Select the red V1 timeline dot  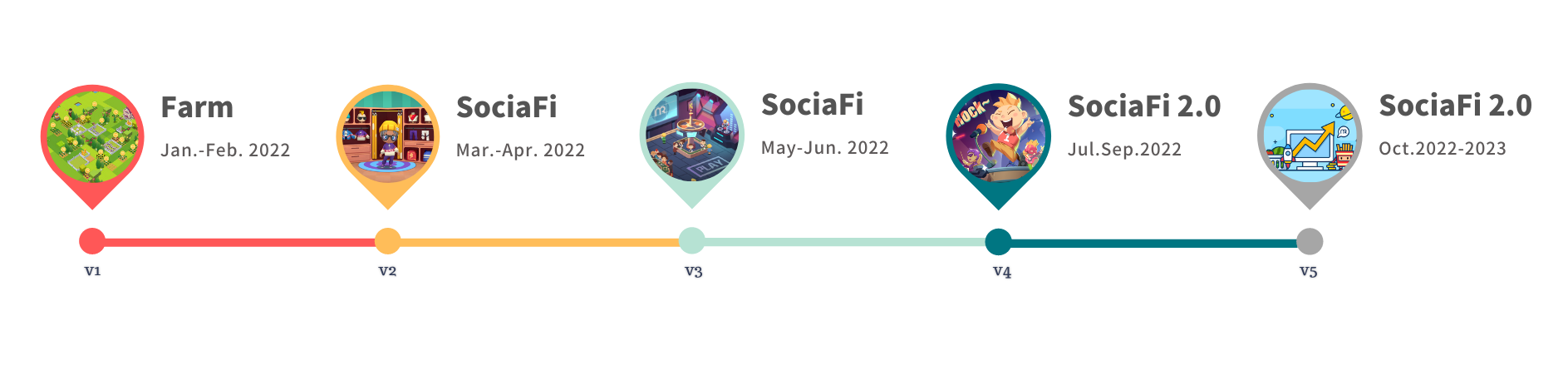coord(92,241)
